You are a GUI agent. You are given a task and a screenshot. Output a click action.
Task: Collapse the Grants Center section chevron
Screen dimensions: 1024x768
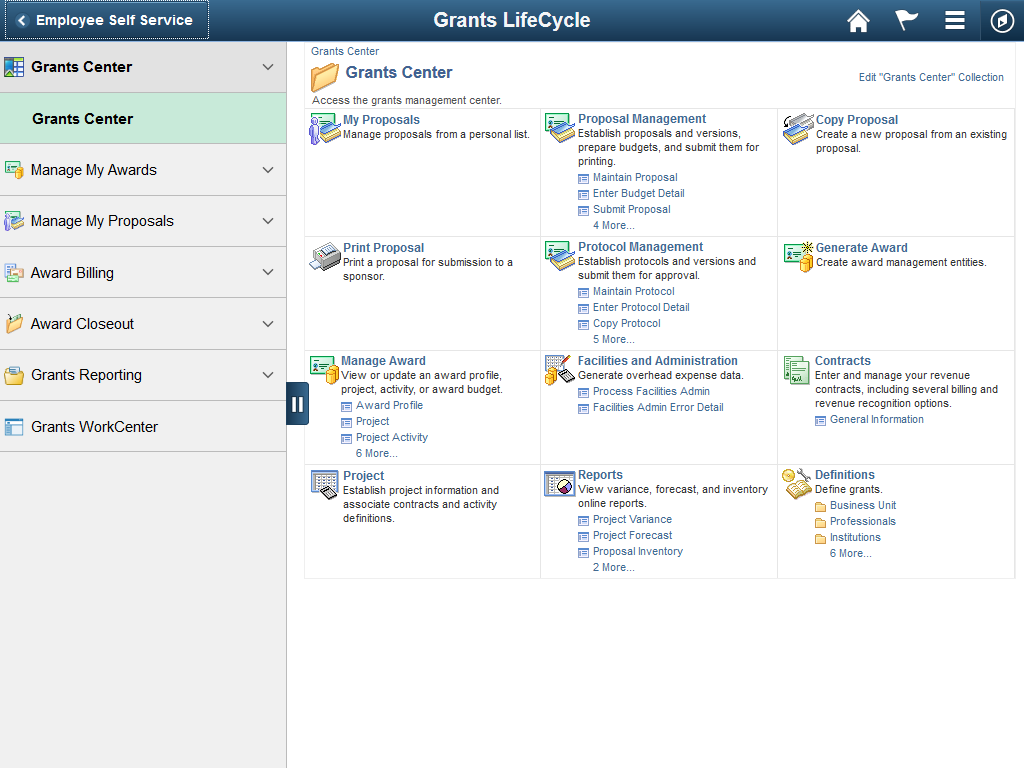point(268,67)
